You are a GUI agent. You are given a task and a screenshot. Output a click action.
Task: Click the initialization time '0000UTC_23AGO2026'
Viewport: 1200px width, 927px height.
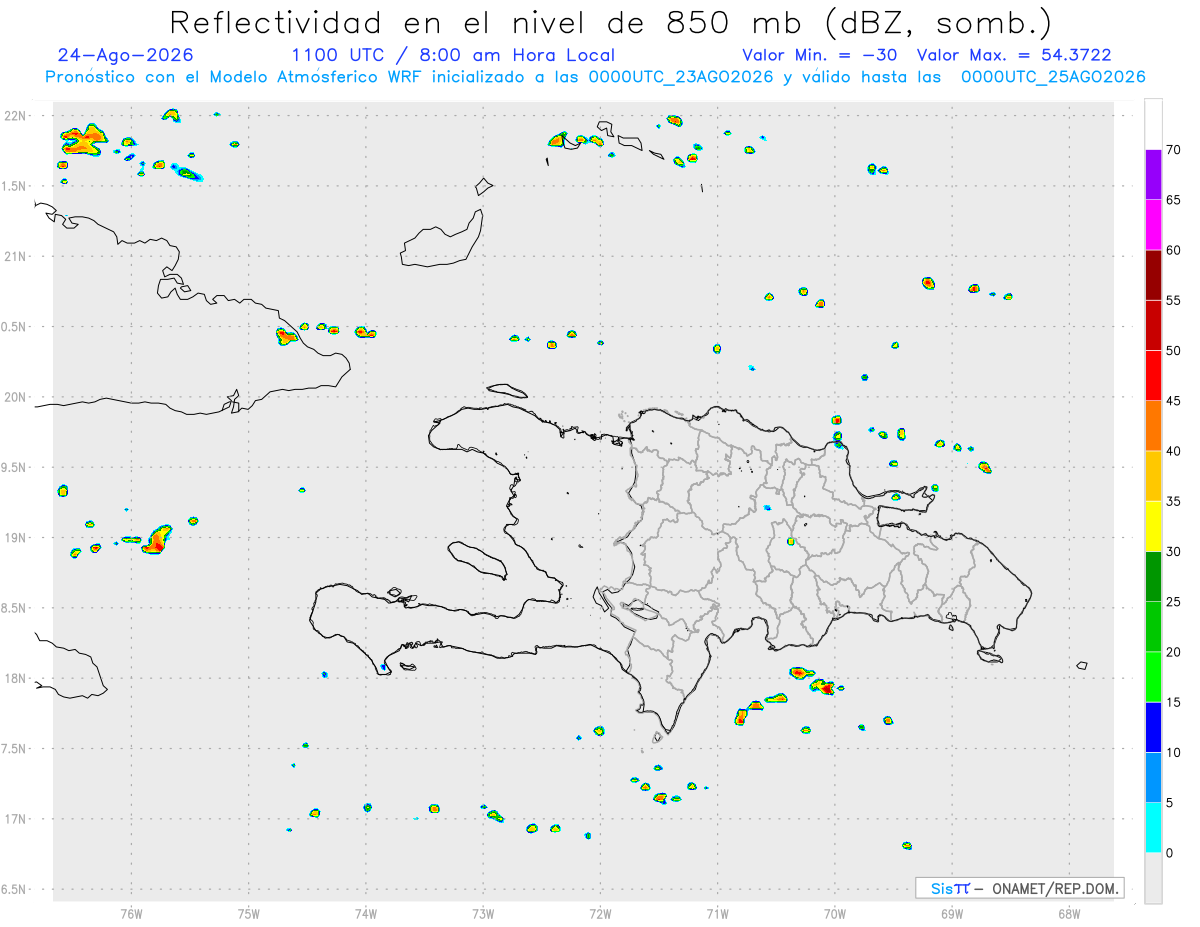681,77
